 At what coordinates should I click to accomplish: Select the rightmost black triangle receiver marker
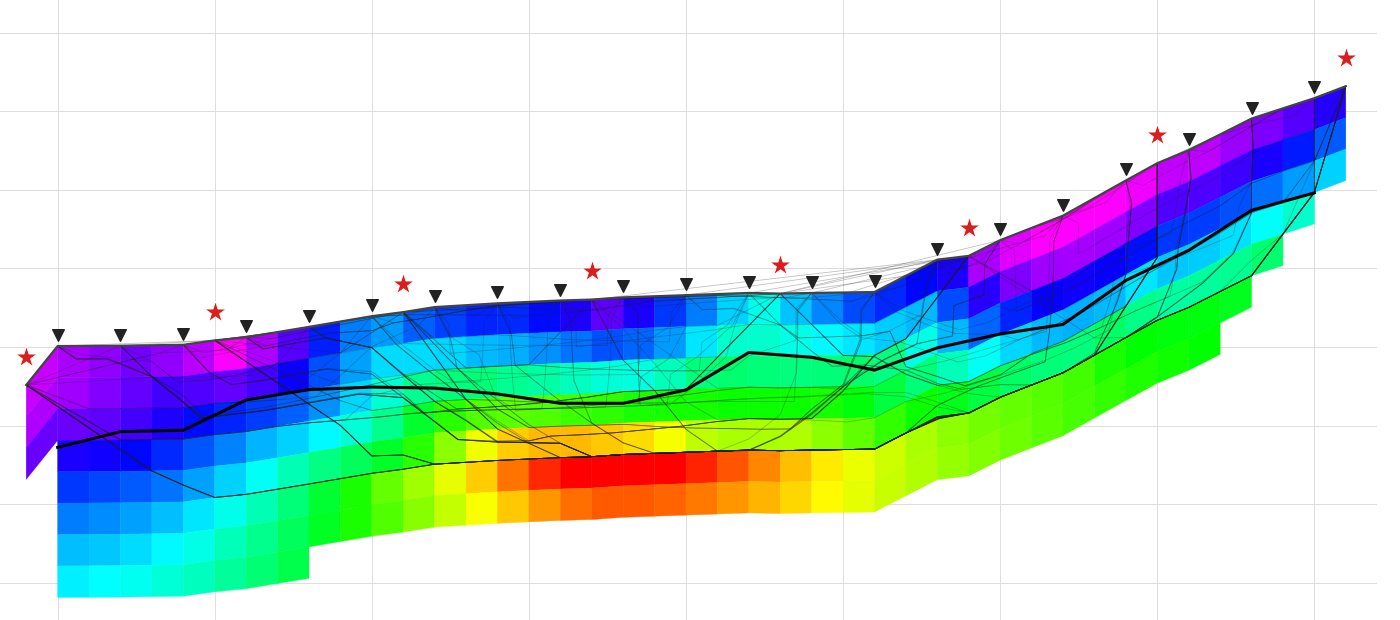pyautogui.click(x=1314, y=88)
